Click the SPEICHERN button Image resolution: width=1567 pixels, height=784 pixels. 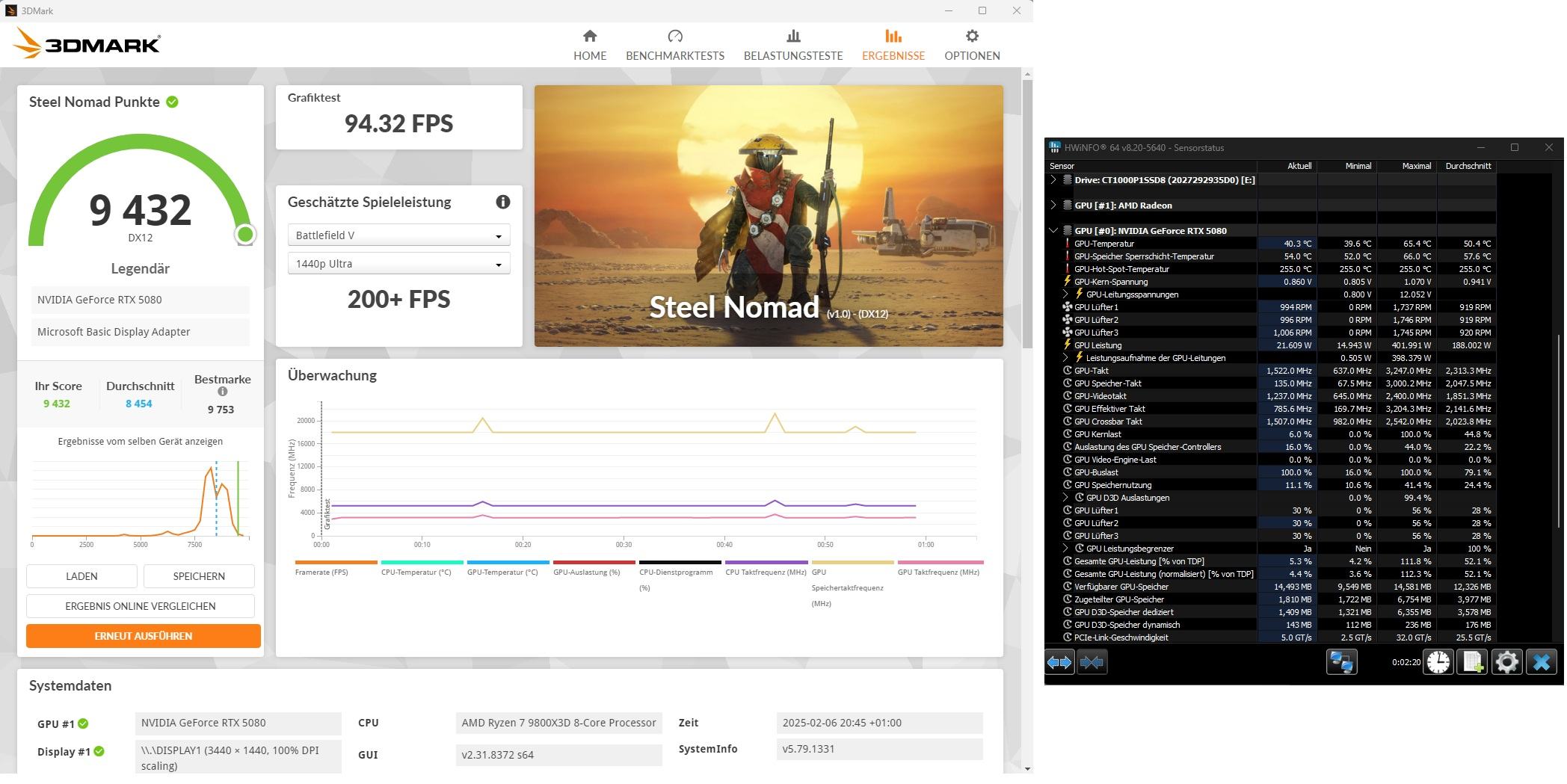point(199,575)
